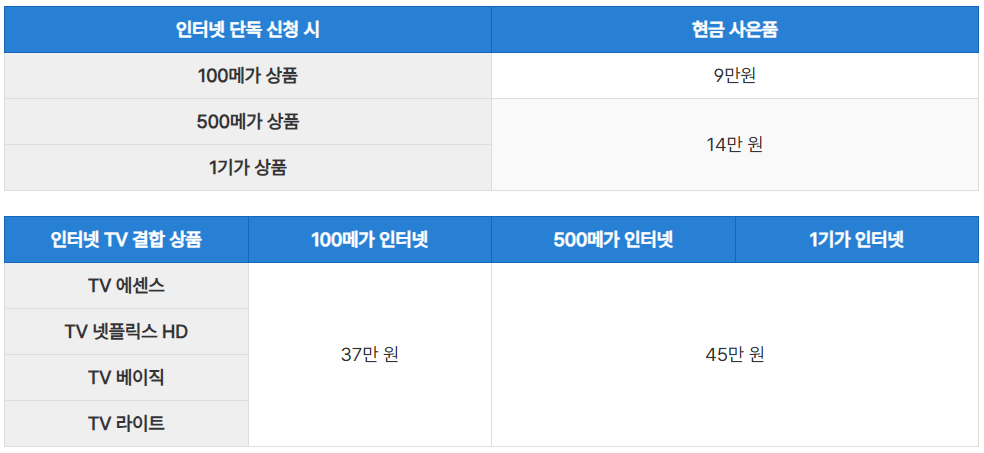Click the 인터넷 단독 신청 시 header cell

(248, 29)
